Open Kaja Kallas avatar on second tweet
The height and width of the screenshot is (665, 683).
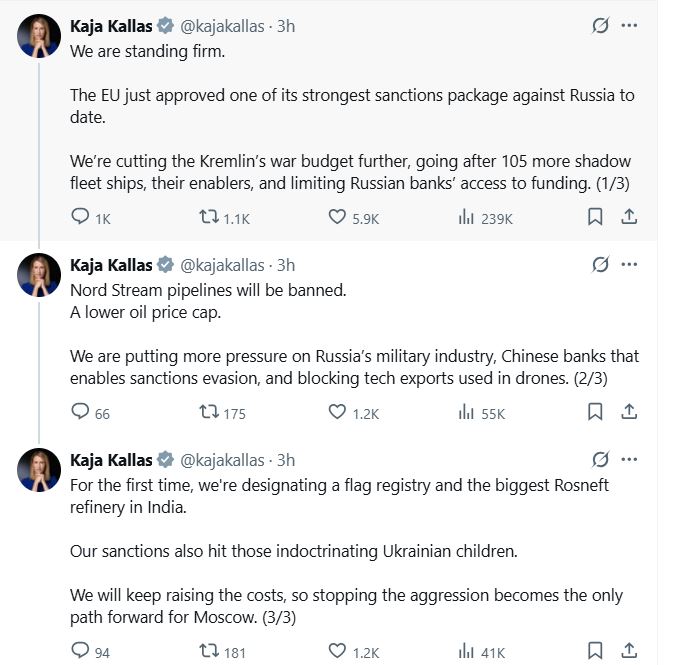pos(40,275)
